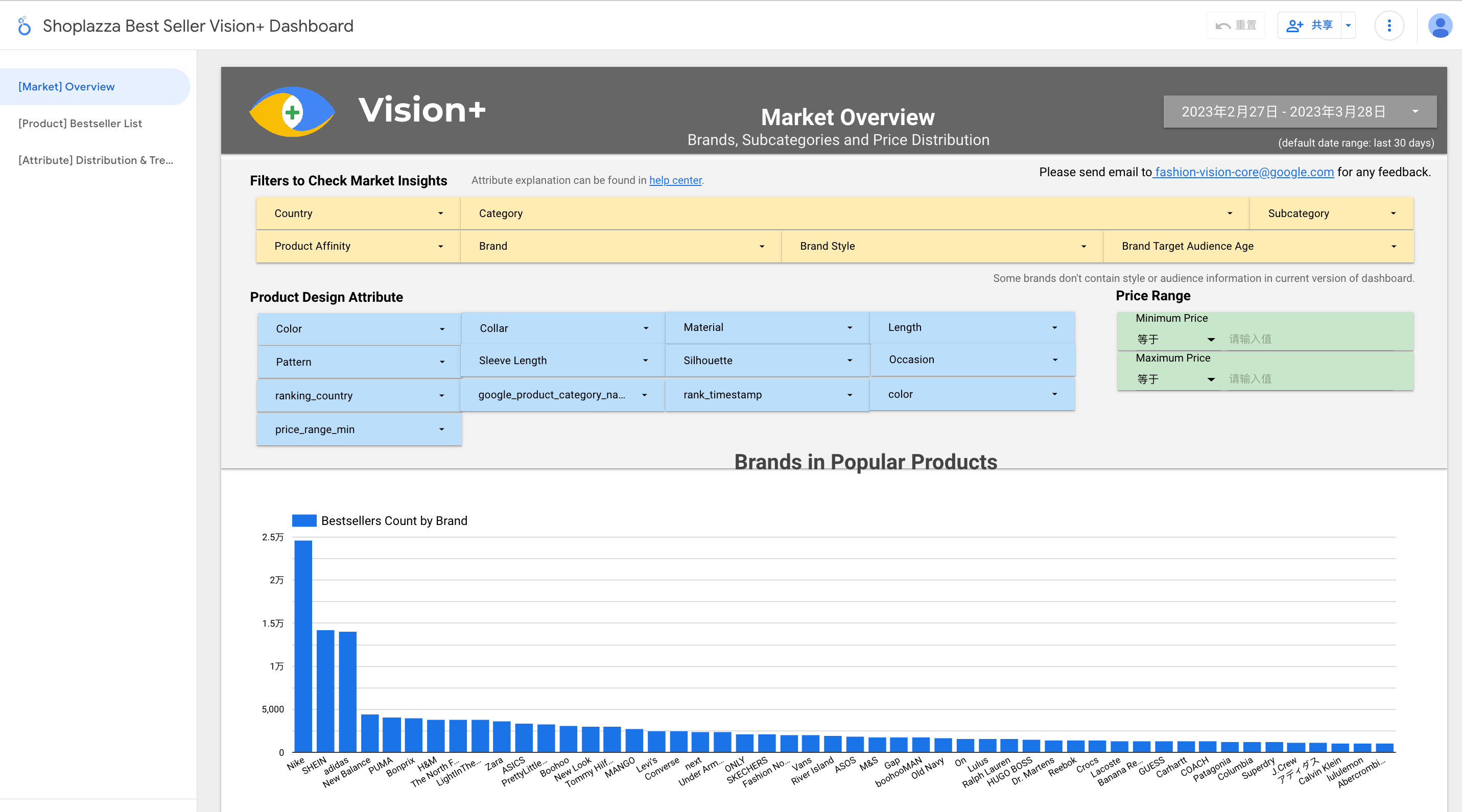Expand the Subcategory filter

pyautogui.click(x=1331, y=213)
